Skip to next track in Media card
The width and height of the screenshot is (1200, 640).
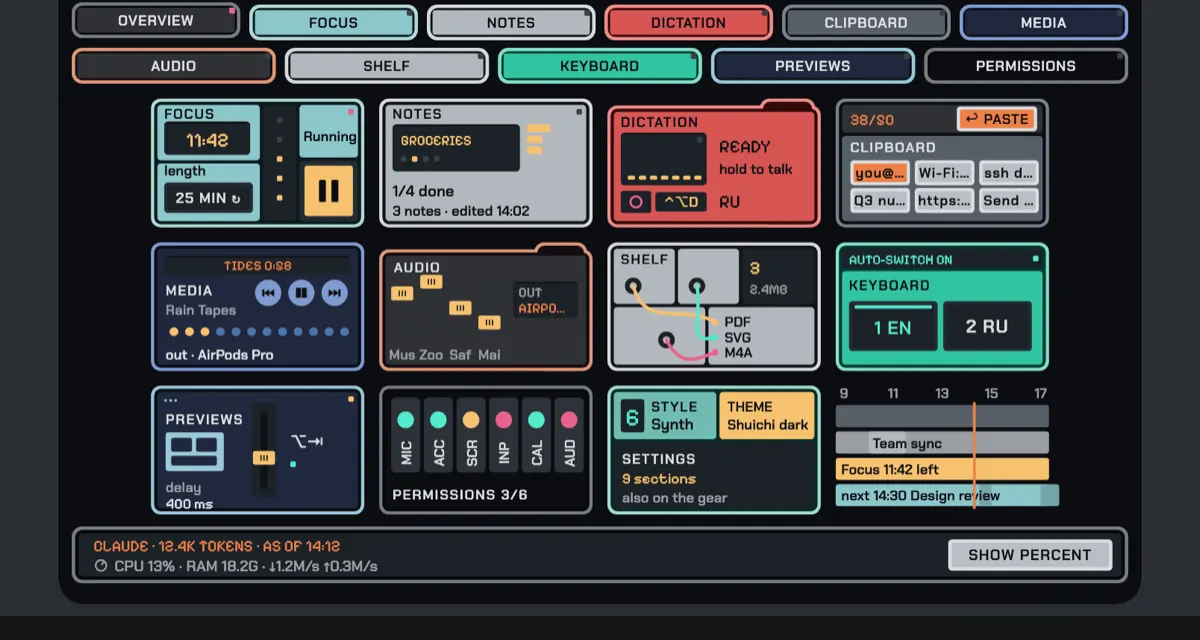pyautogui.click(x=335, y=293)
